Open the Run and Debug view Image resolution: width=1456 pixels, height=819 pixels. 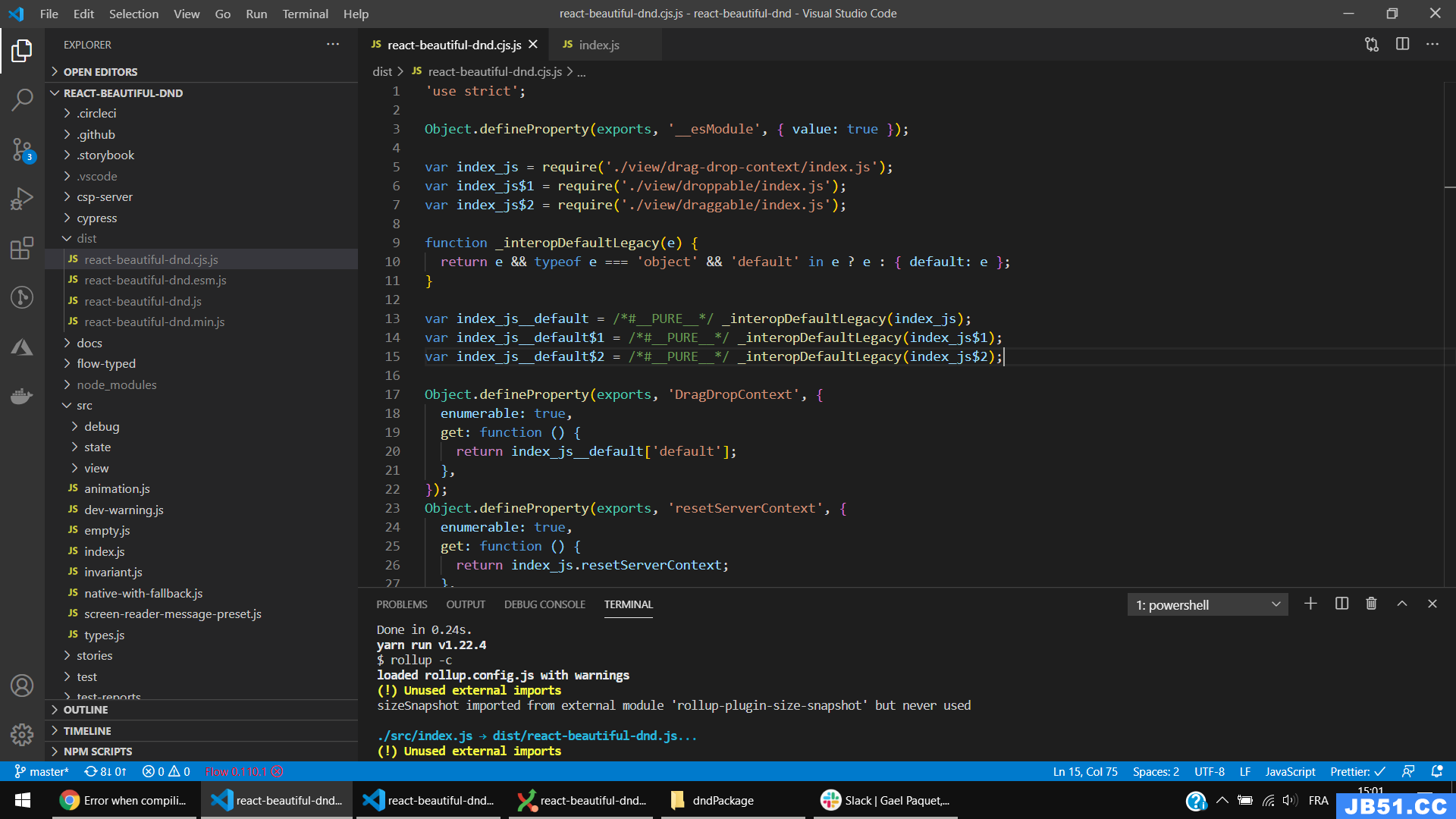pyautogui.click(x=22, y=199)
